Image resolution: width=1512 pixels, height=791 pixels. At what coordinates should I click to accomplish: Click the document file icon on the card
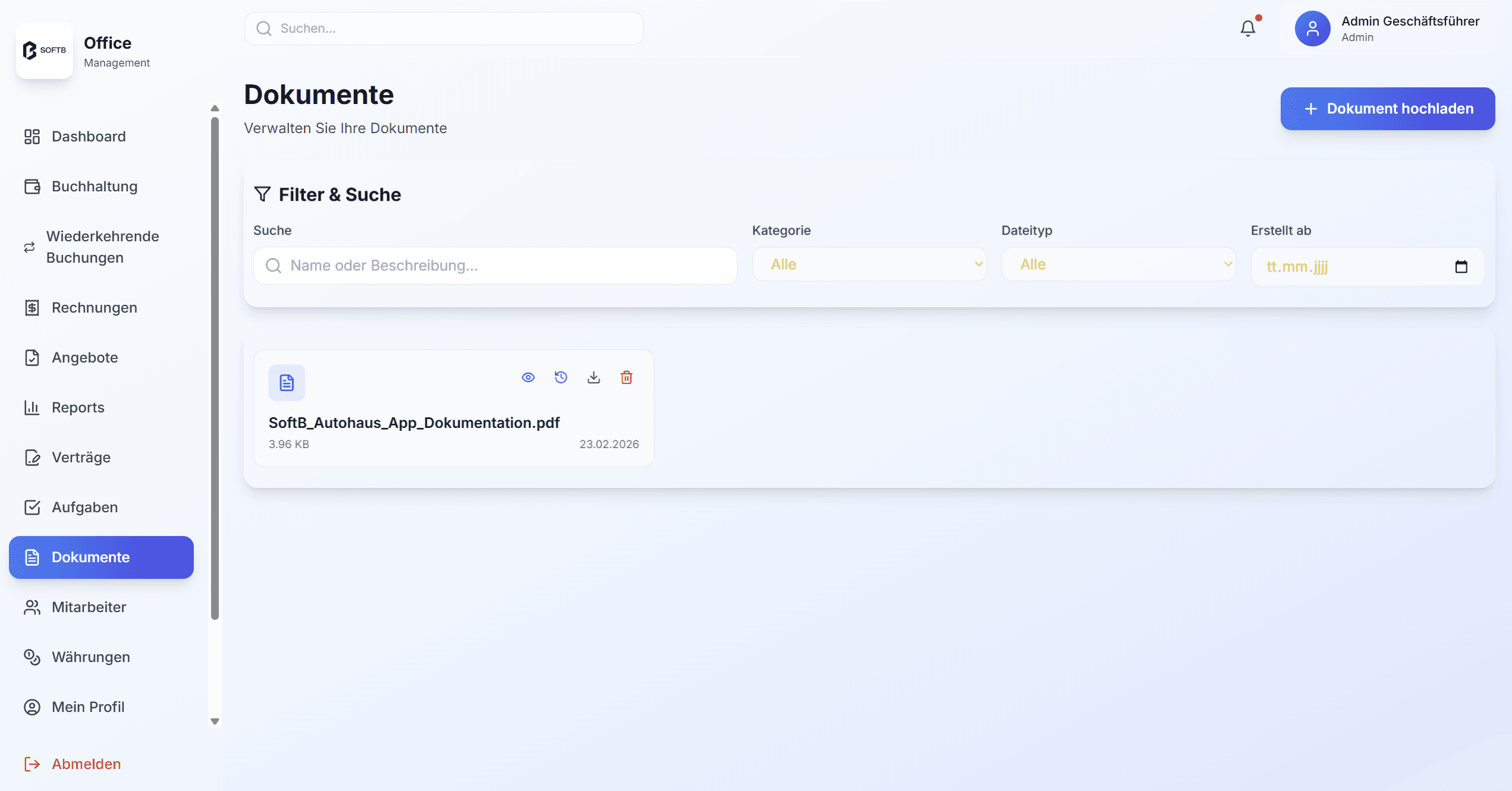287,383
